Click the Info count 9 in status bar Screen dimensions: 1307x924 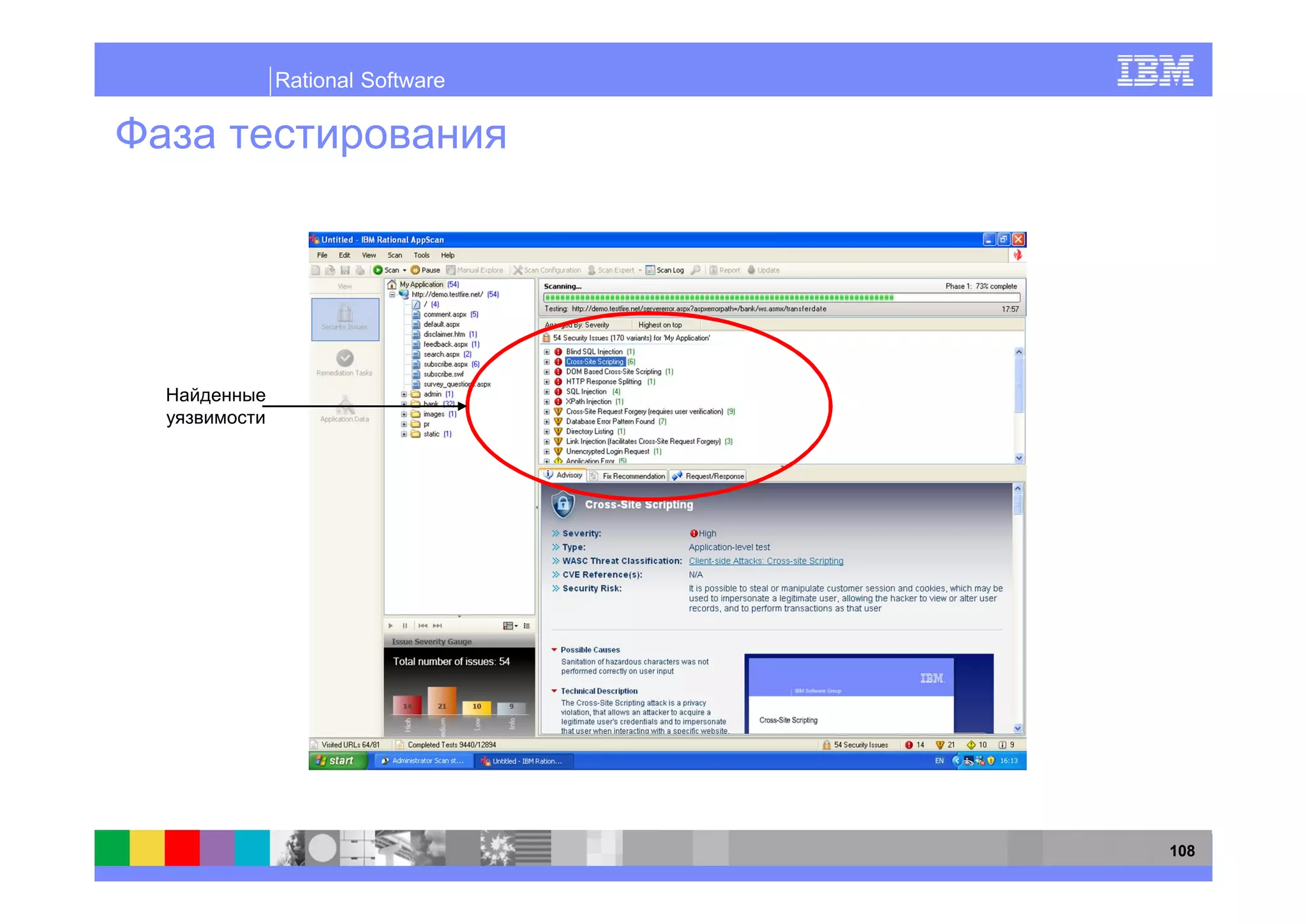pyautogui.click(x=1006, y=745)
